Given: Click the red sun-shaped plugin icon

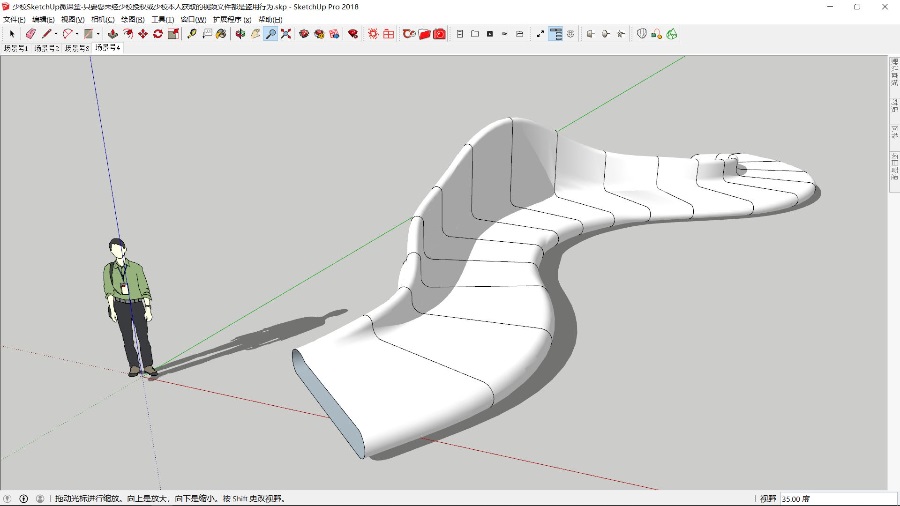Looking at the screenshot, I should [373, 34].
